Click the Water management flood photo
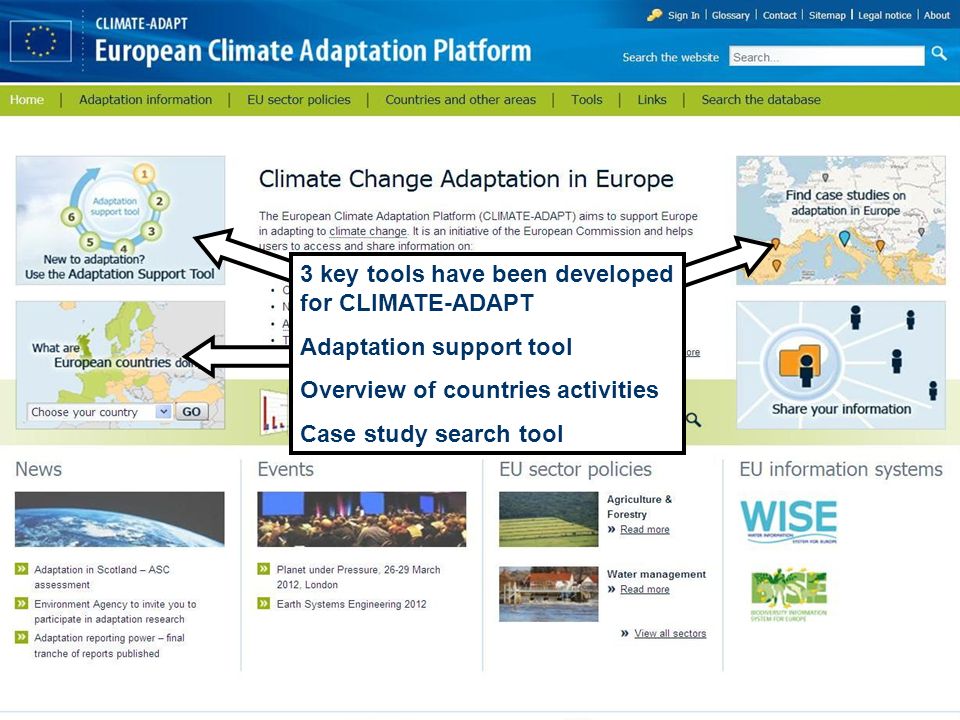 549,594
